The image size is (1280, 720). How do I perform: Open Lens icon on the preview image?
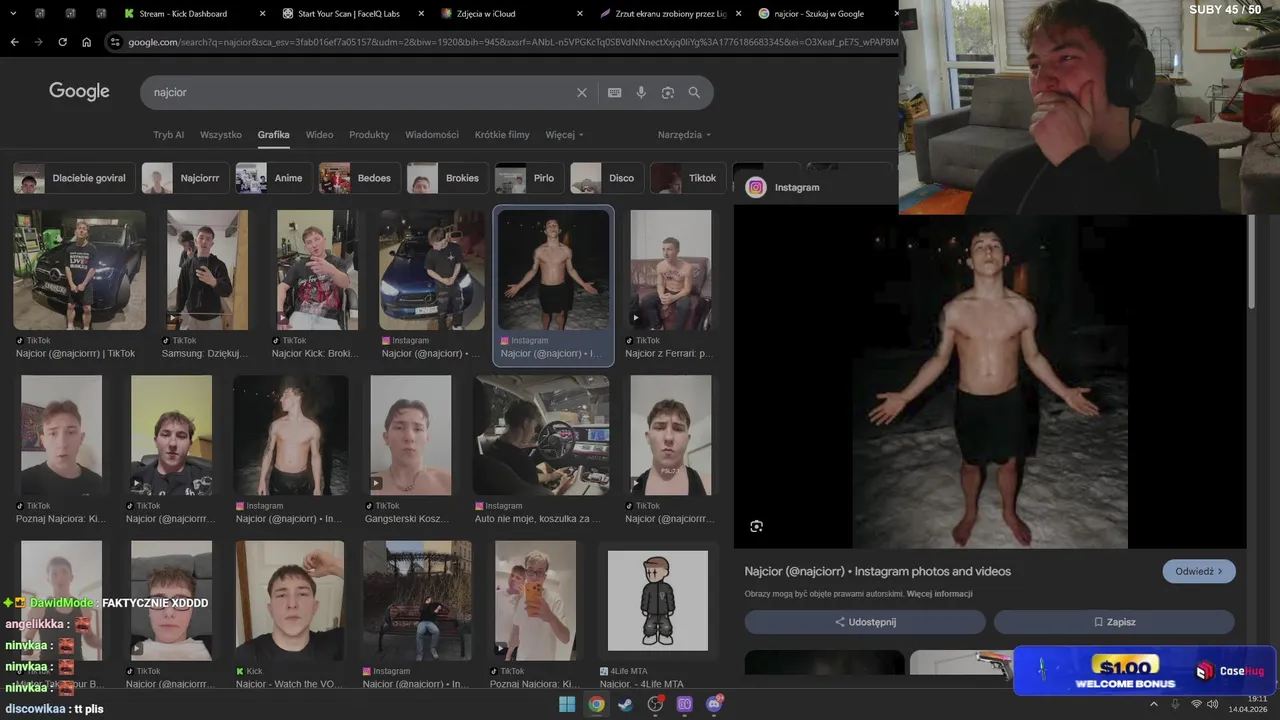[x=757, y=526]
